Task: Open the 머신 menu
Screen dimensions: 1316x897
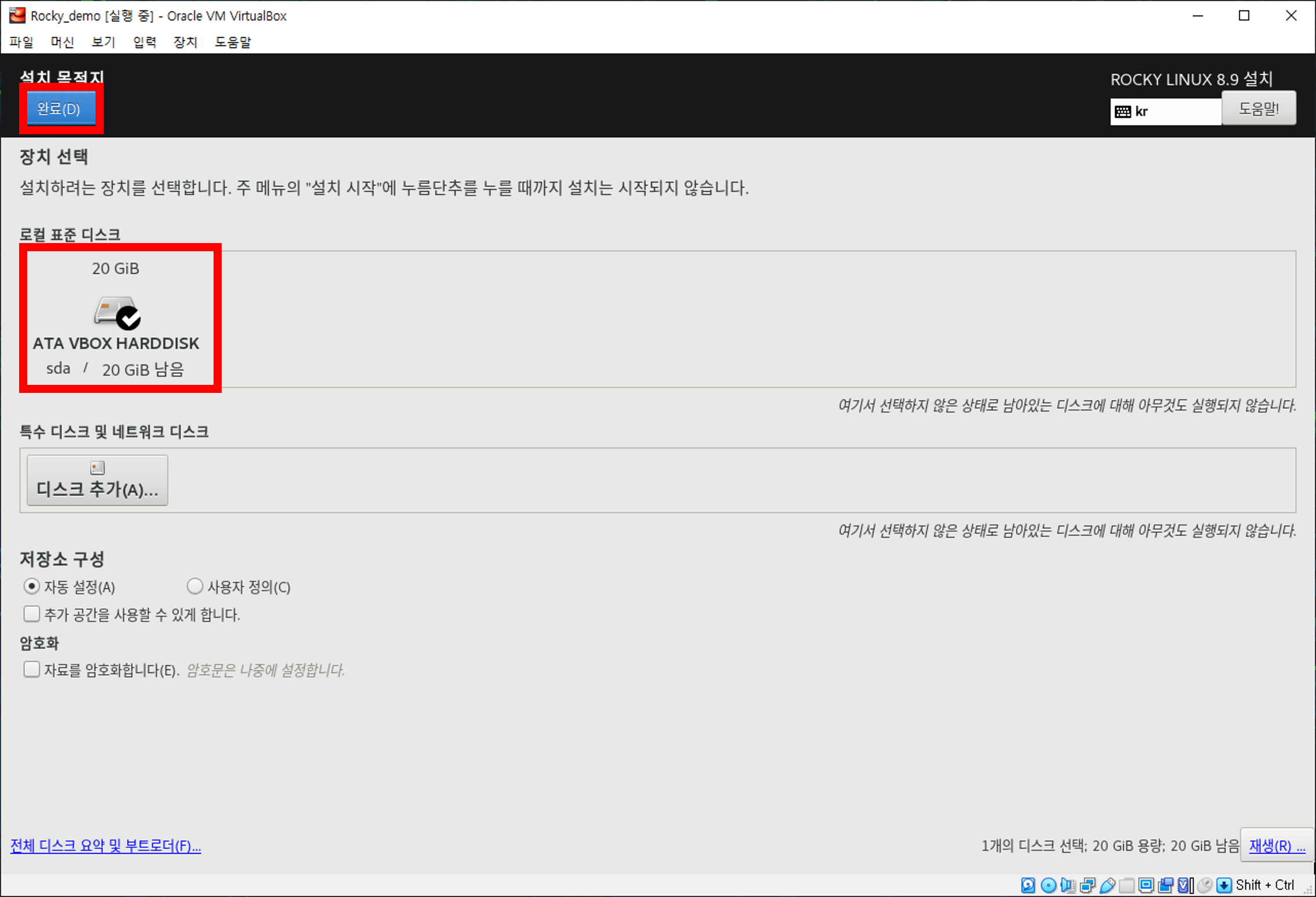Action: [x=62, y=42]
